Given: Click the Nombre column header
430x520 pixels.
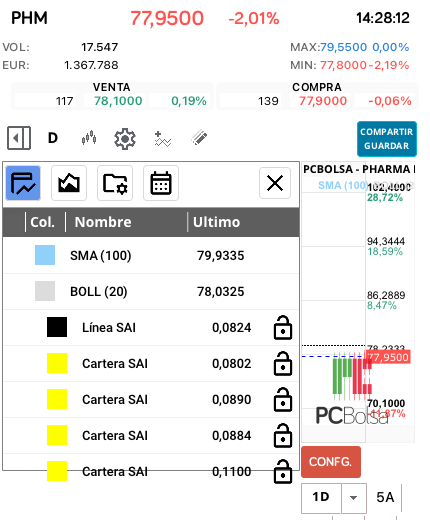Looking at the screenshot, I should (103, 222).
